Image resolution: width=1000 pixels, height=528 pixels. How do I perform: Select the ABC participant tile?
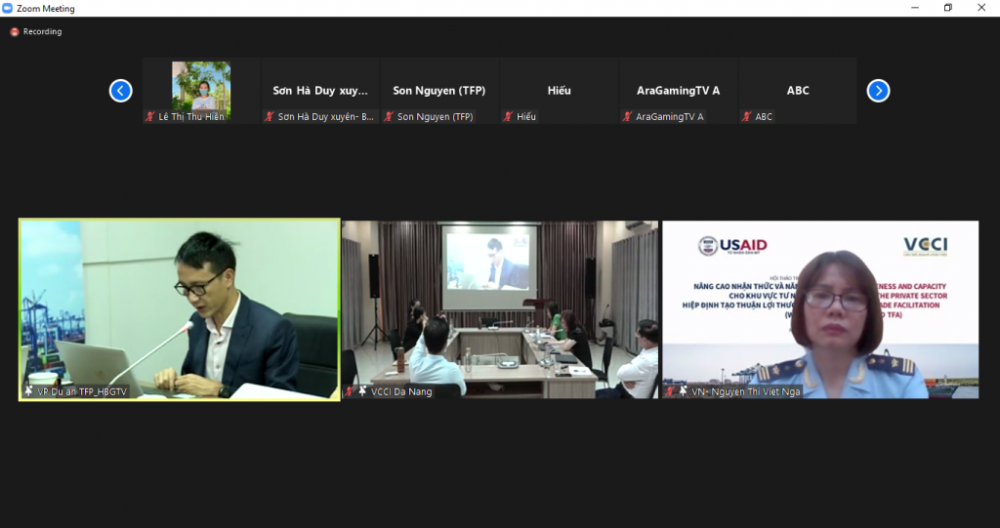(x=797, y=91)
